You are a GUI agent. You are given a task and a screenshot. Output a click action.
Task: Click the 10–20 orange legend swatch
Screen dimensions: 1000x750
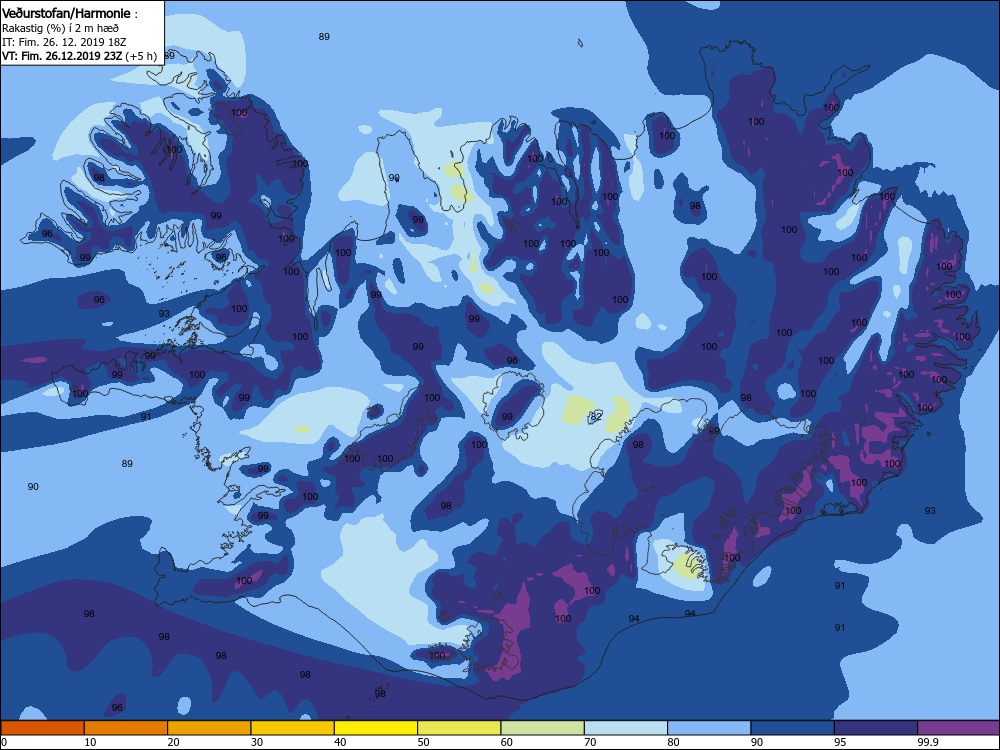coord(126,728)
